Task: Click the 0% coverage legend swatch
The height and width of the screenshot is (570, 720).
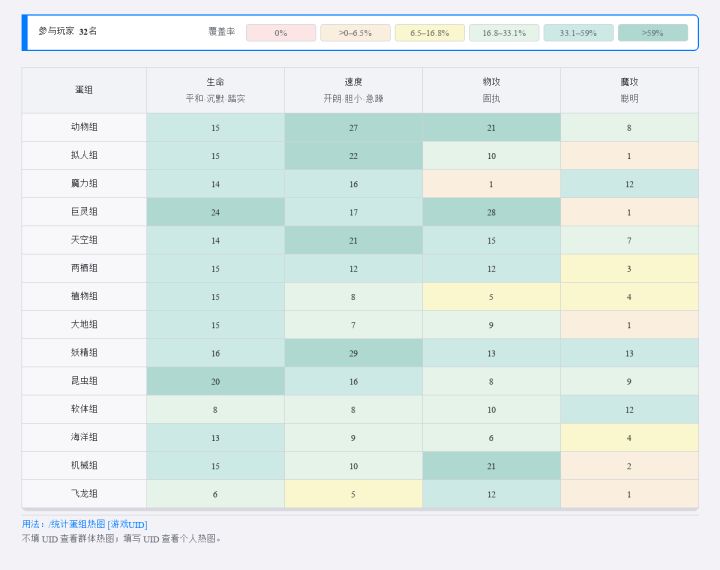Action: (281, 33)
